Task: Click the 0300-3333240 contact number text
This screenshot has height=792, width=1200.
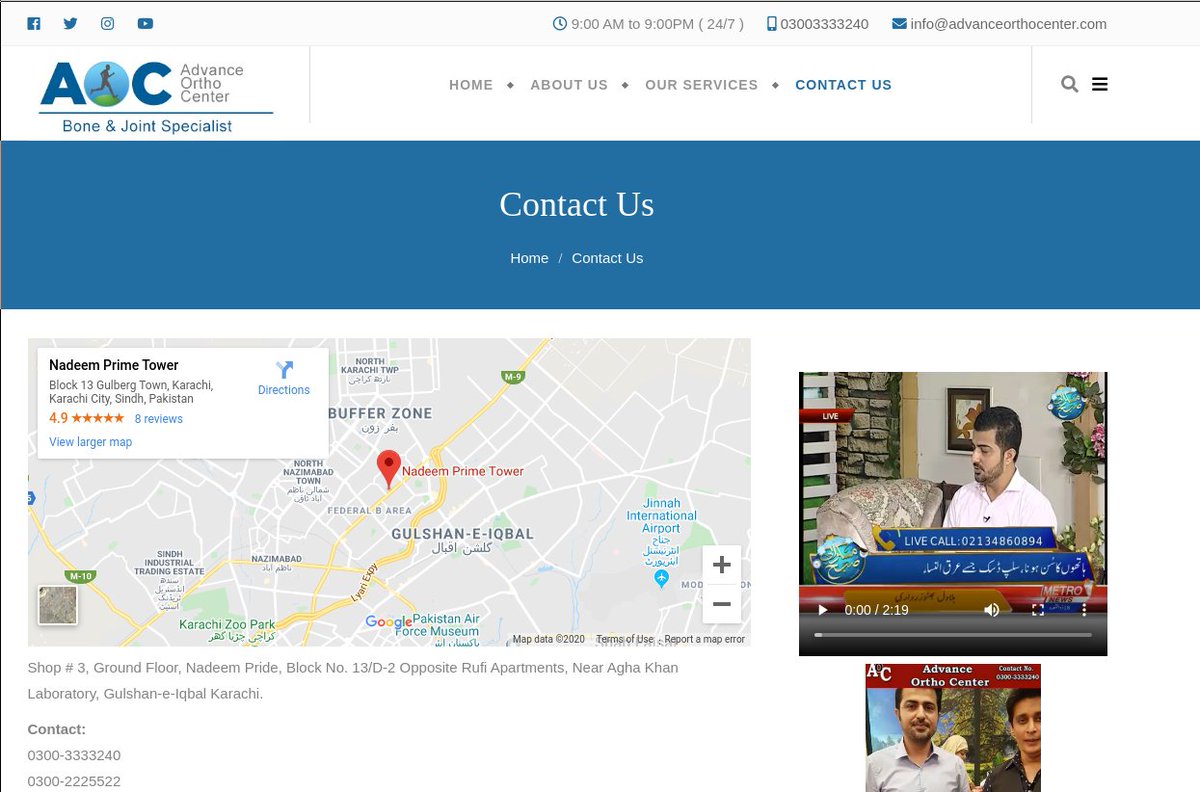Action: tap(74, 755)
